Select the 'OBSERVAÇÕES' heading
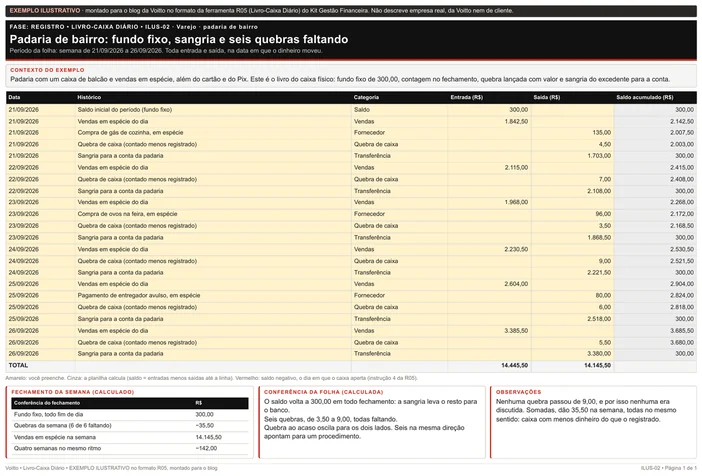Image resolution: width=702 pixels, height=476 pixels. point(518,392)
